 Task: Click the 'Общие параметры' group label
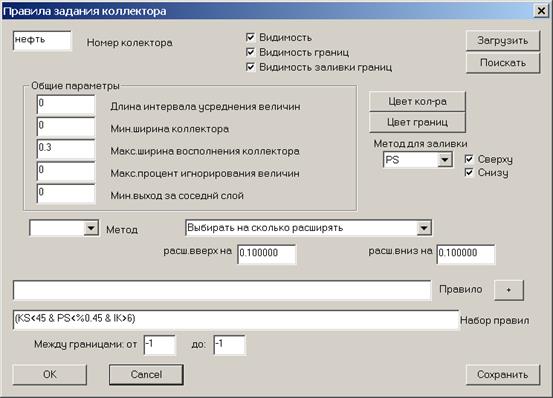coord(75,86)
